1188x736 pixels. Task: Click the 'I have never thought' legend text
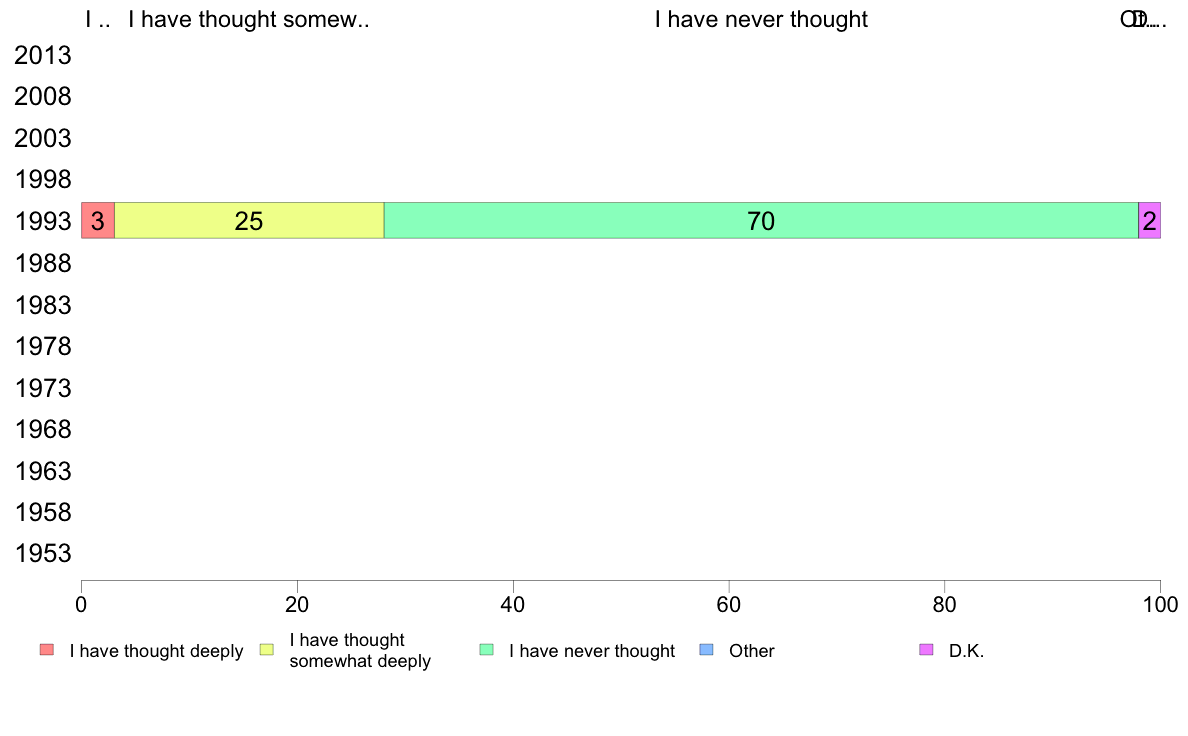[592, 651]
